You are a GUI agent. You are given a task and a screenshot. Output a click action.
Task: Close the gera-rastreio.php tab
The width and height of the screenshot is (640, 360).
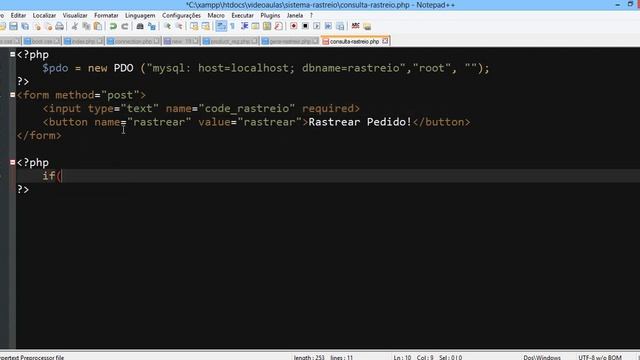(315, 41)
